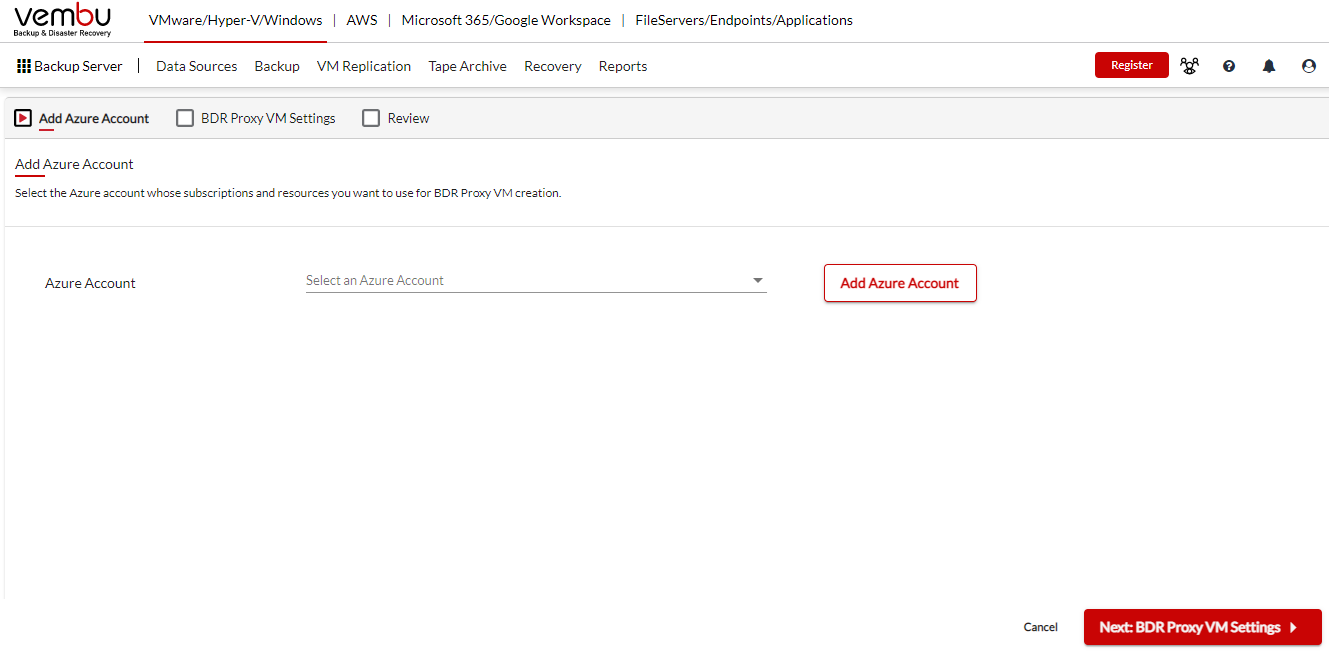Click Next: BDR Proxy VM Settings button

(1203, 627)
